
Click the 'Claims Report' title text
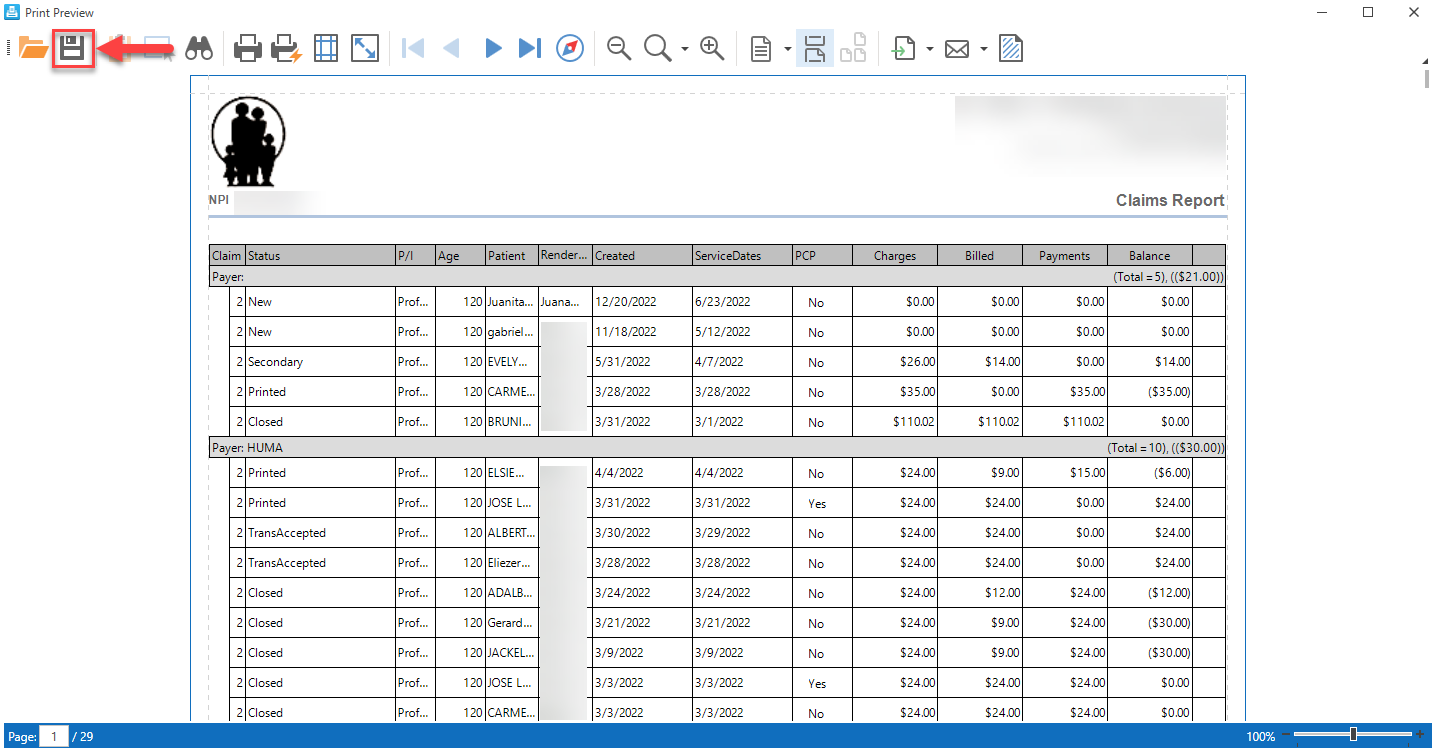tap(1170, 201)
